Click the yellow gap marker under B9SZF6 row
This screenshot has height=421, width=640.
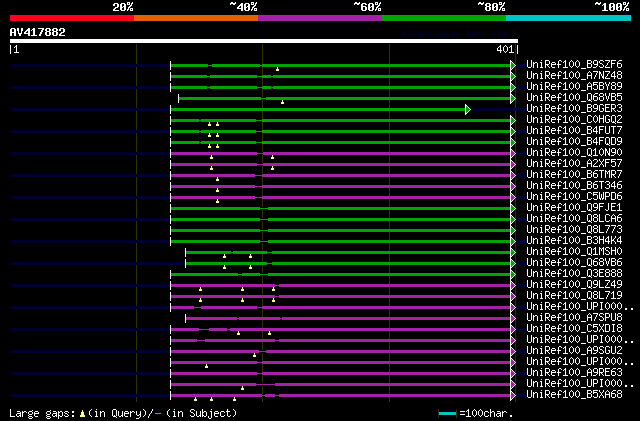[277, 69]
